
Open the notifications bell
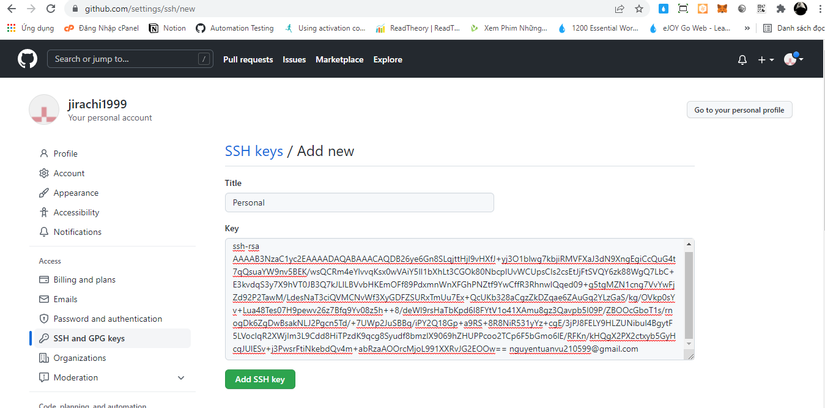742,60
